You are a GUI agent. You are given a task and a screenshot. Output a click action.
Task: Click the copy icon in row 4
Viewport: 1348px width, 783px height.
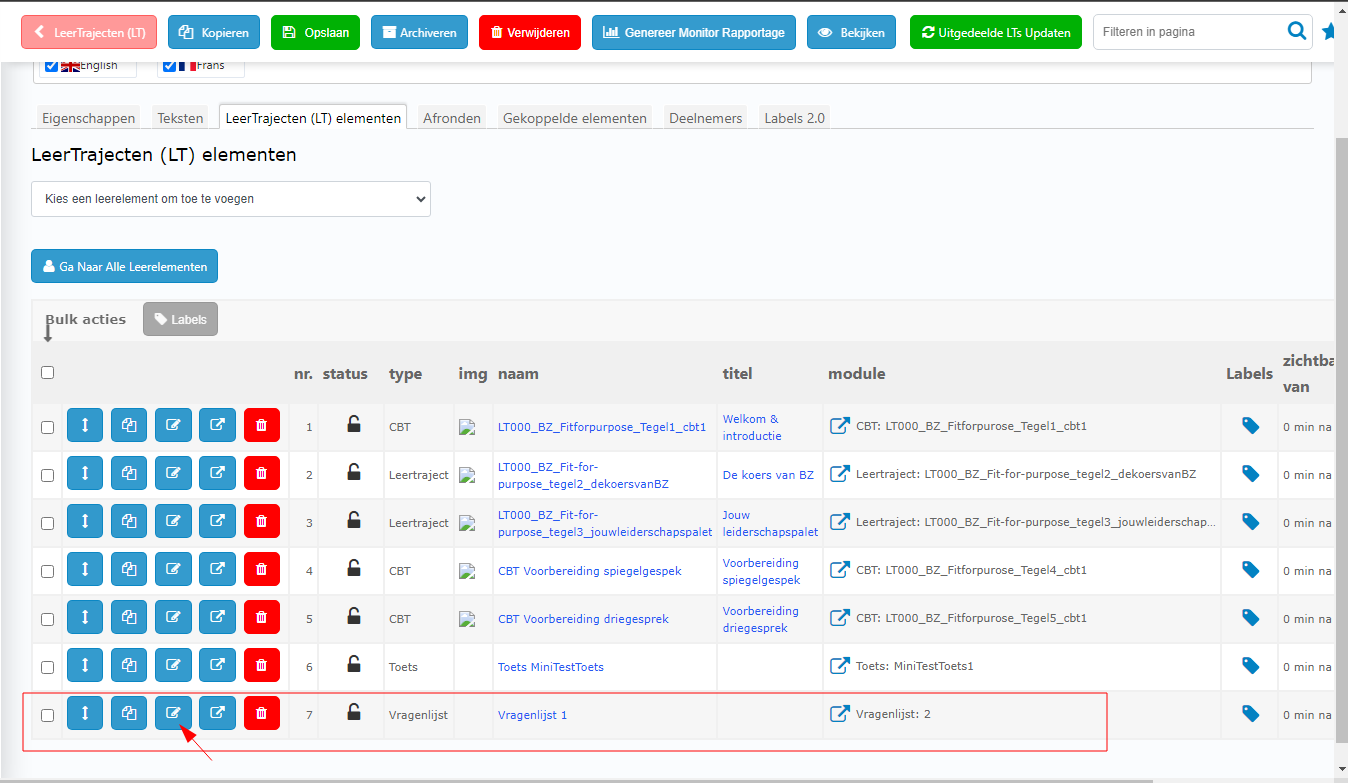pyautogui.click(x=129, y=570)
